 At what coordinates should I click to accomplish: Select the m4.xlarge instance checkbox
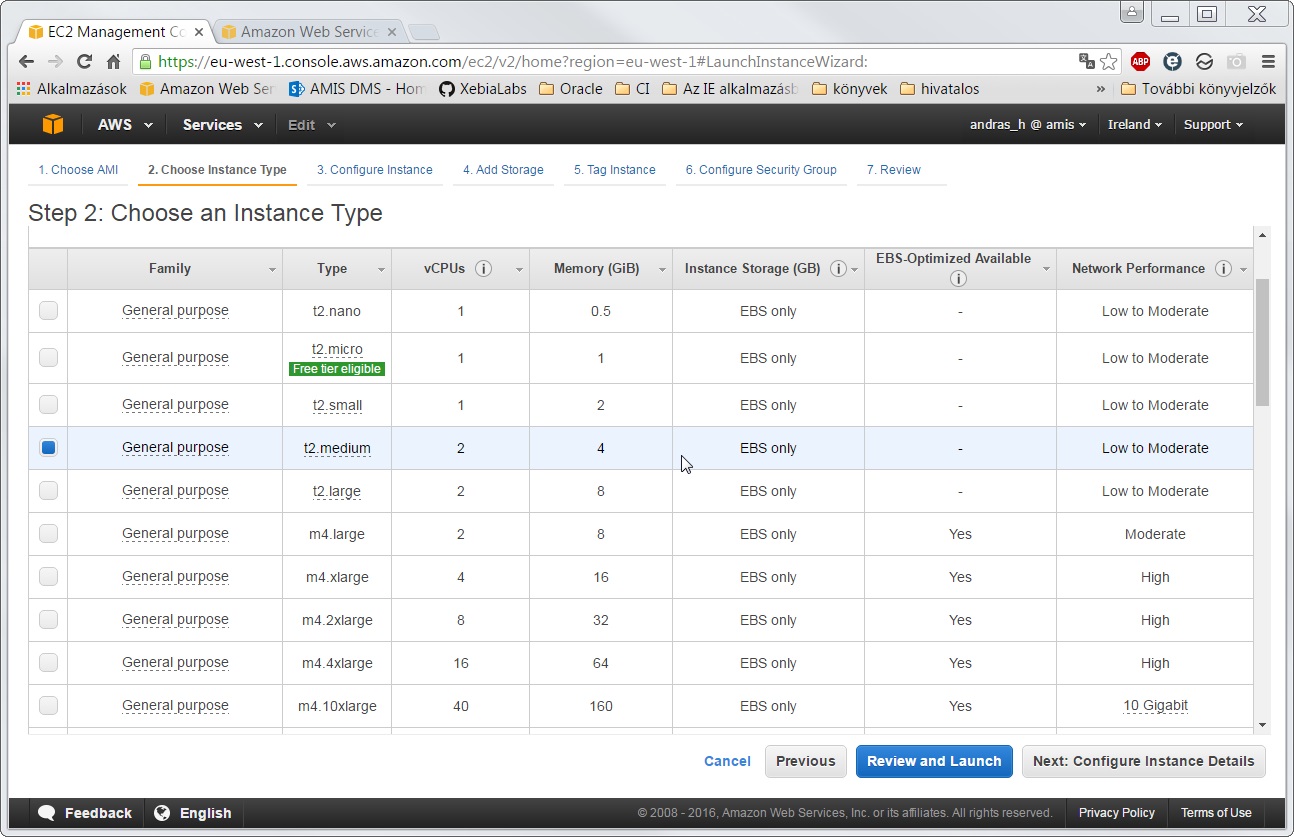tap(48, 577)
